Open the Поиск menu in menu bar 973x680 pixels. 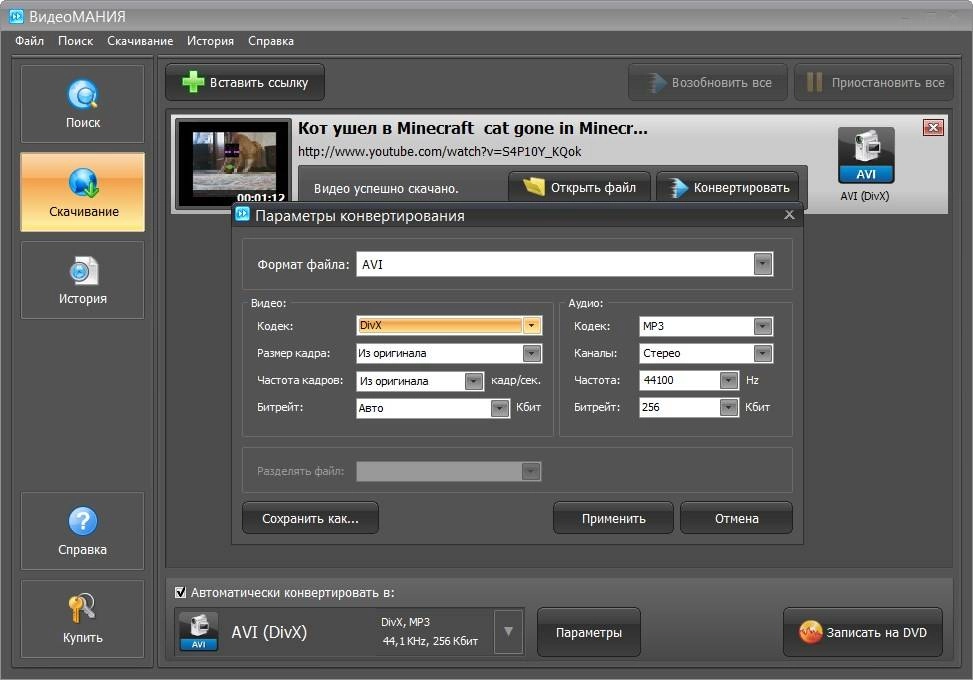tap(76, 41)
